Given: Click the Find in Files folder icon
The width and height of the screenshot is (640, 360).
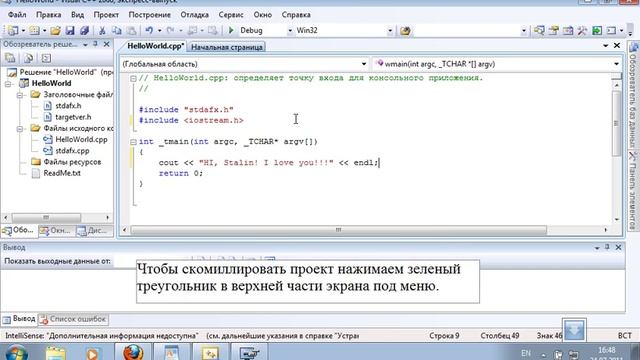Looking at the screenshot, I should click(x=405, y=31).
